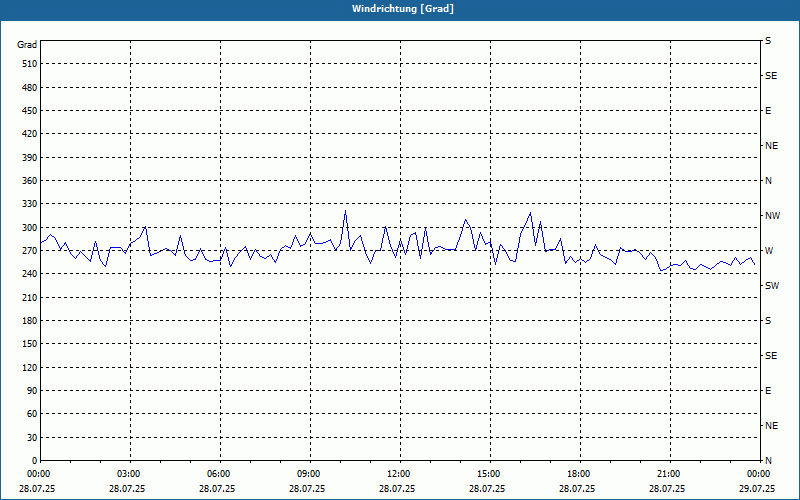This screenshot has height=500, width=800.
Task: Select the 270 degree axis label
Action: [x=30, y=251]
